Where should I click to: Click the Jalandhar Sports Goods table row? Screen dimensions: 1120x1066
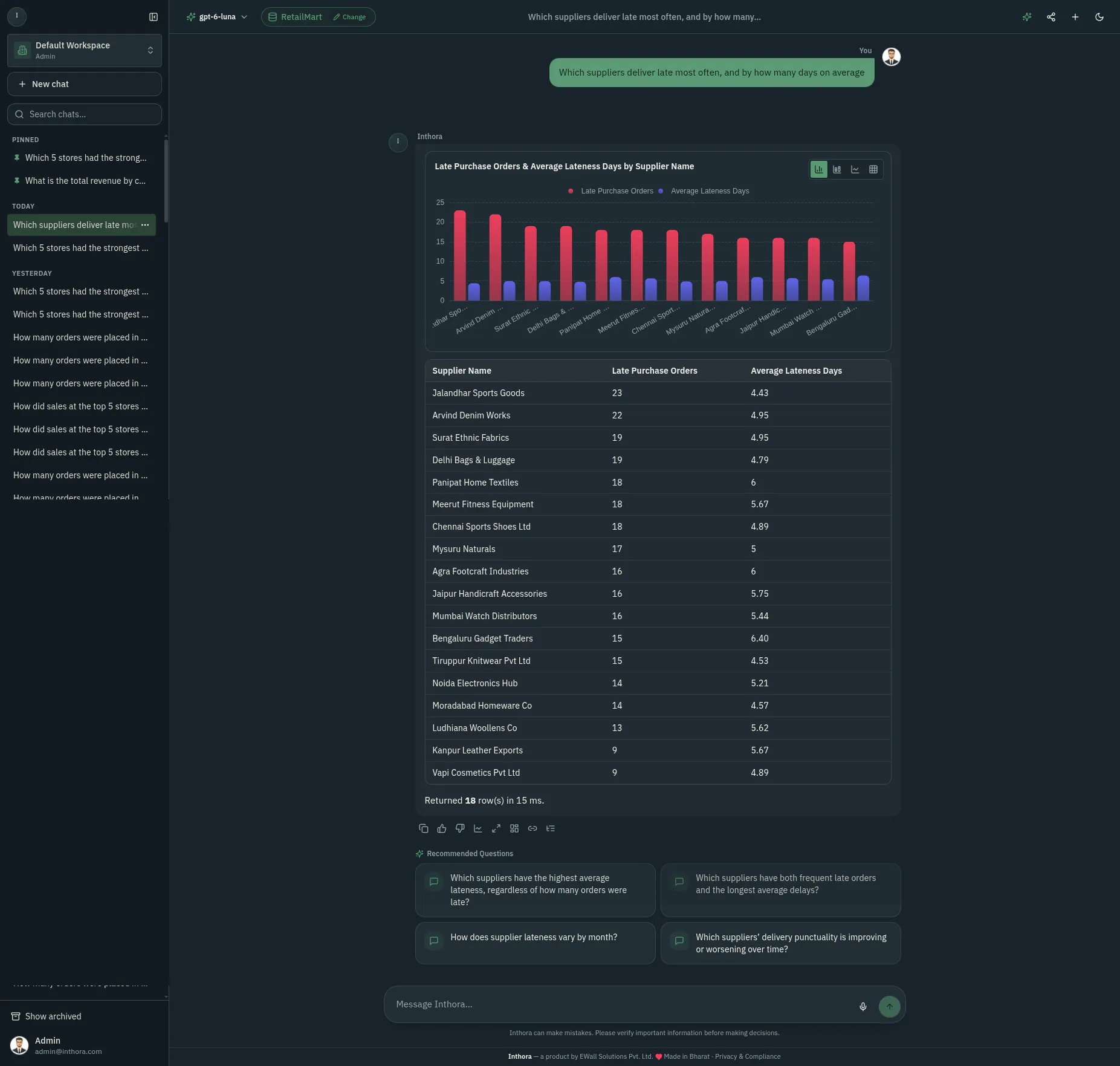[658, 393]
